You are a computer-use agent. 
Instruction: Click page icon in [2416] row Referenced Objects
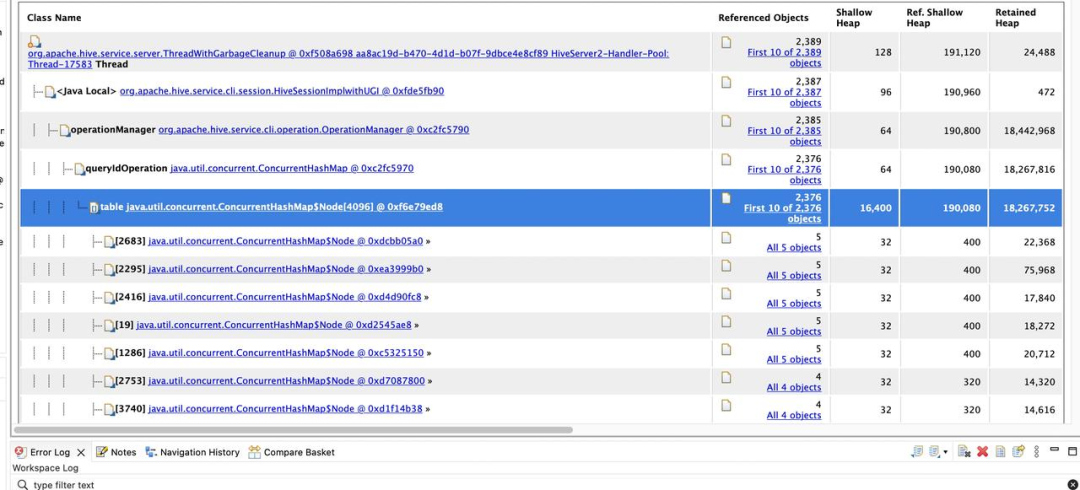coord(726,293)
